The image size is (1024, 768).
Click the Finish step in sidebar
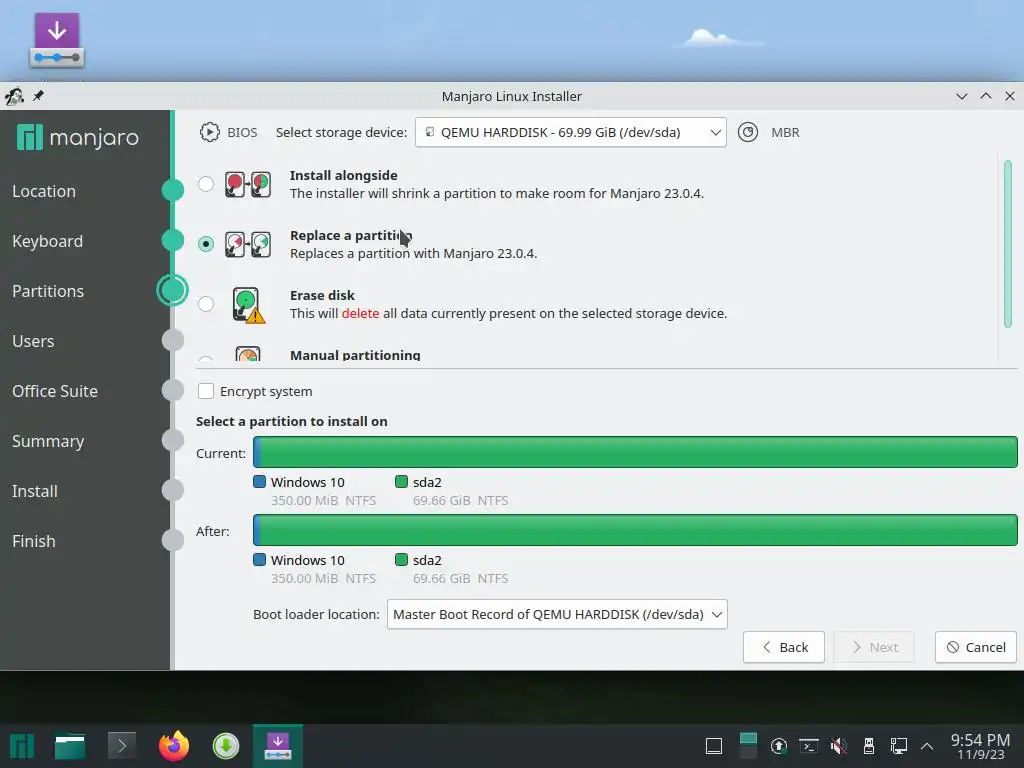point(33,541)
